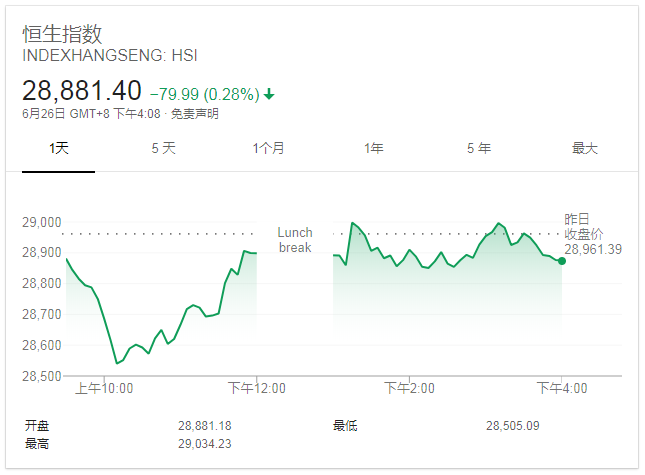Click the 28,500 y-axis label
This screenshot has height=475, width=645.
[x=42, y=376]
